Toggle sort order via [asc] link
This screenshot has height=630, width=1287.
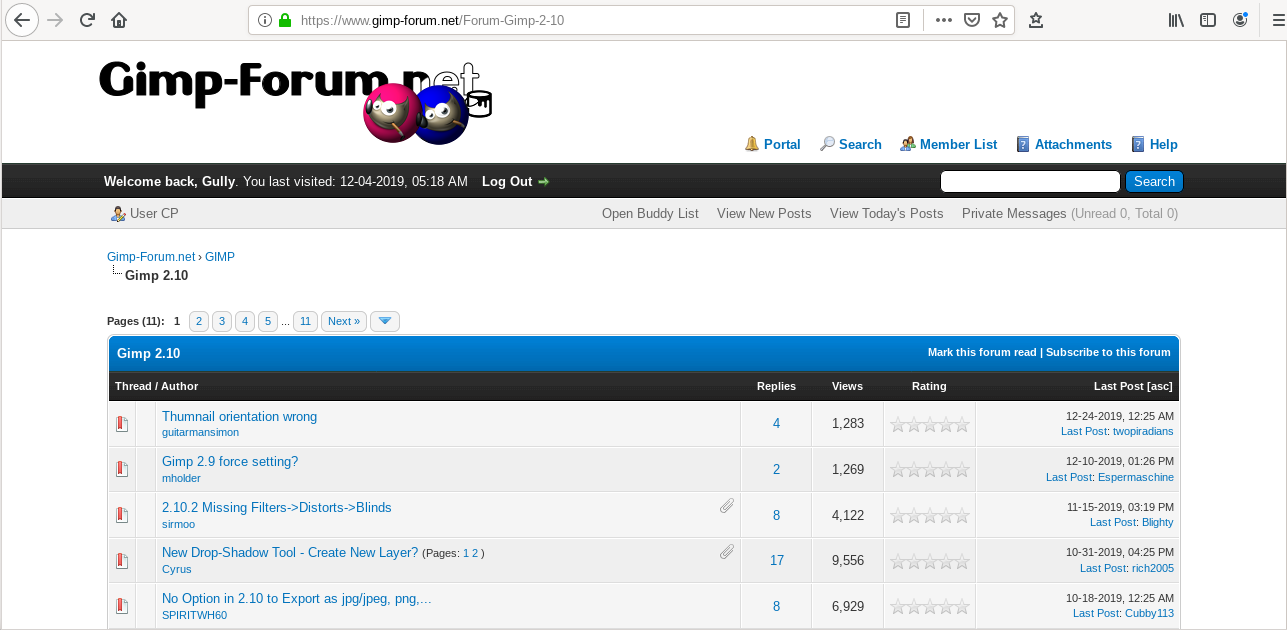pos(1160,386)
